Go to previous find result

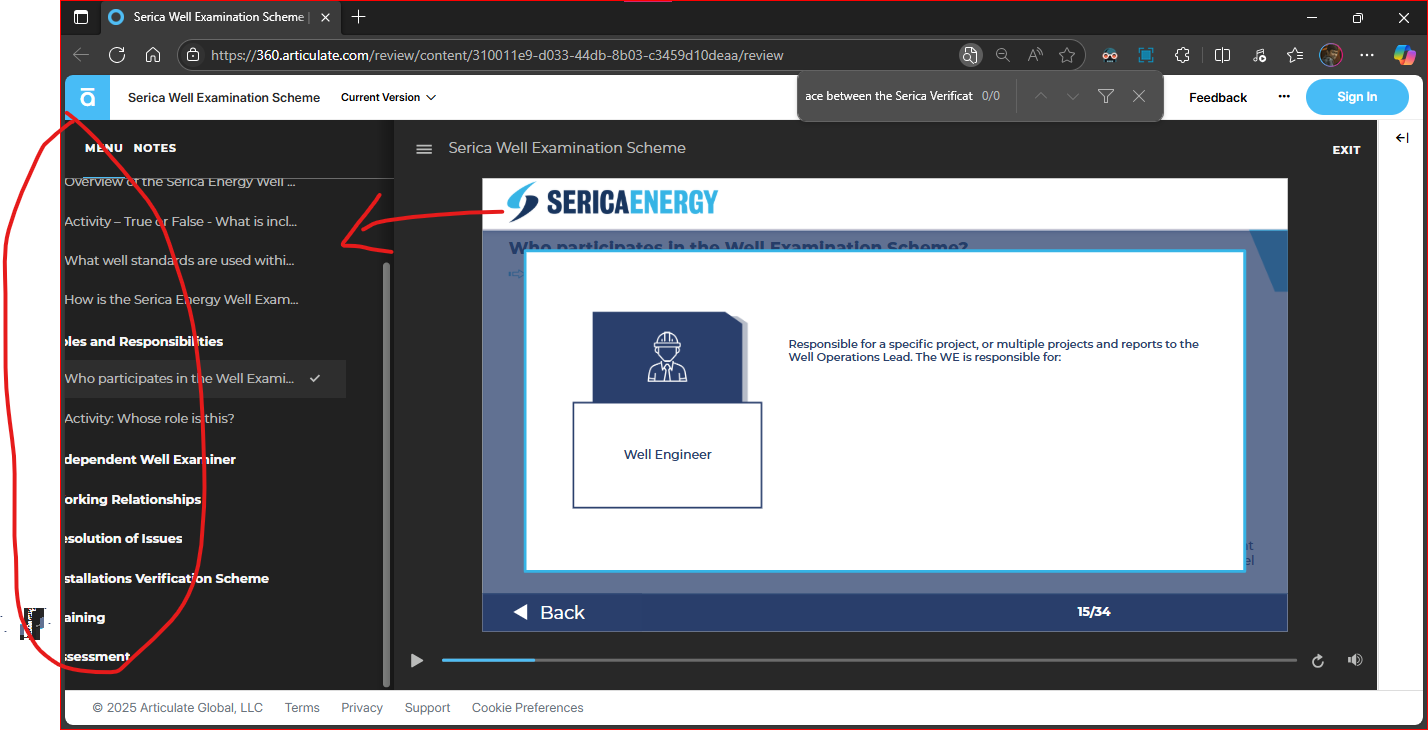coord(1040,96)
